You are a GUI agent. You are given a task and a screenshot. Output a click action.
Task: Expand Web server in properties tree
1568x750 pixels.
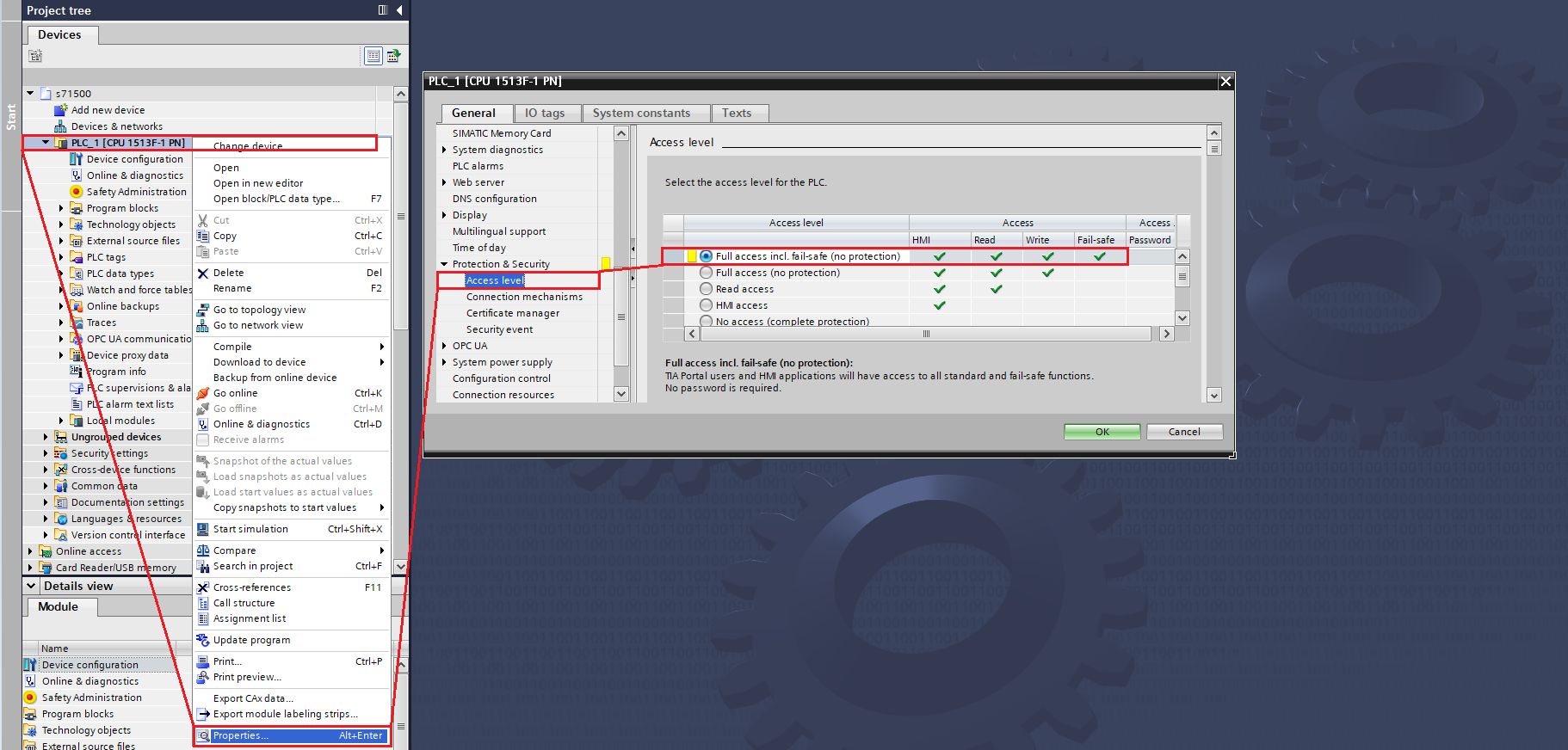click(x=444, y=182)
